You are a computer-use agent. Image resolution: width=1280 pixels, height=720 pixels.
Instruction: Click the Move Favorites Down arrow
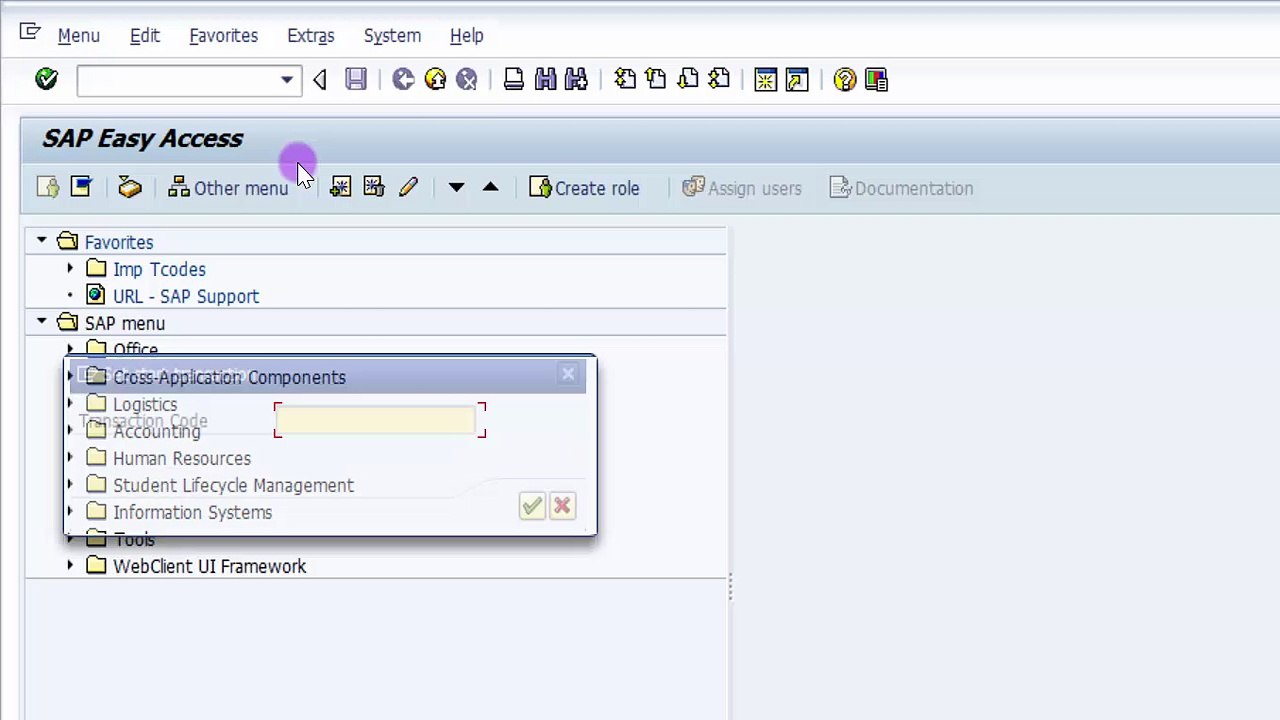click(456, 187)
